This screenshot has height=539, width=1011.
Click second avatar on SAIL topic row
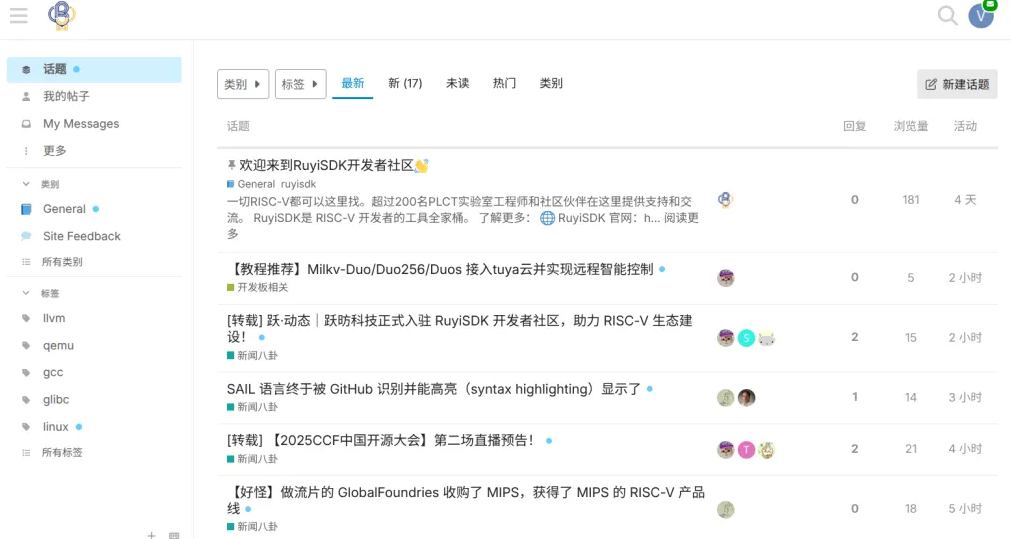(x=746, y=398)
